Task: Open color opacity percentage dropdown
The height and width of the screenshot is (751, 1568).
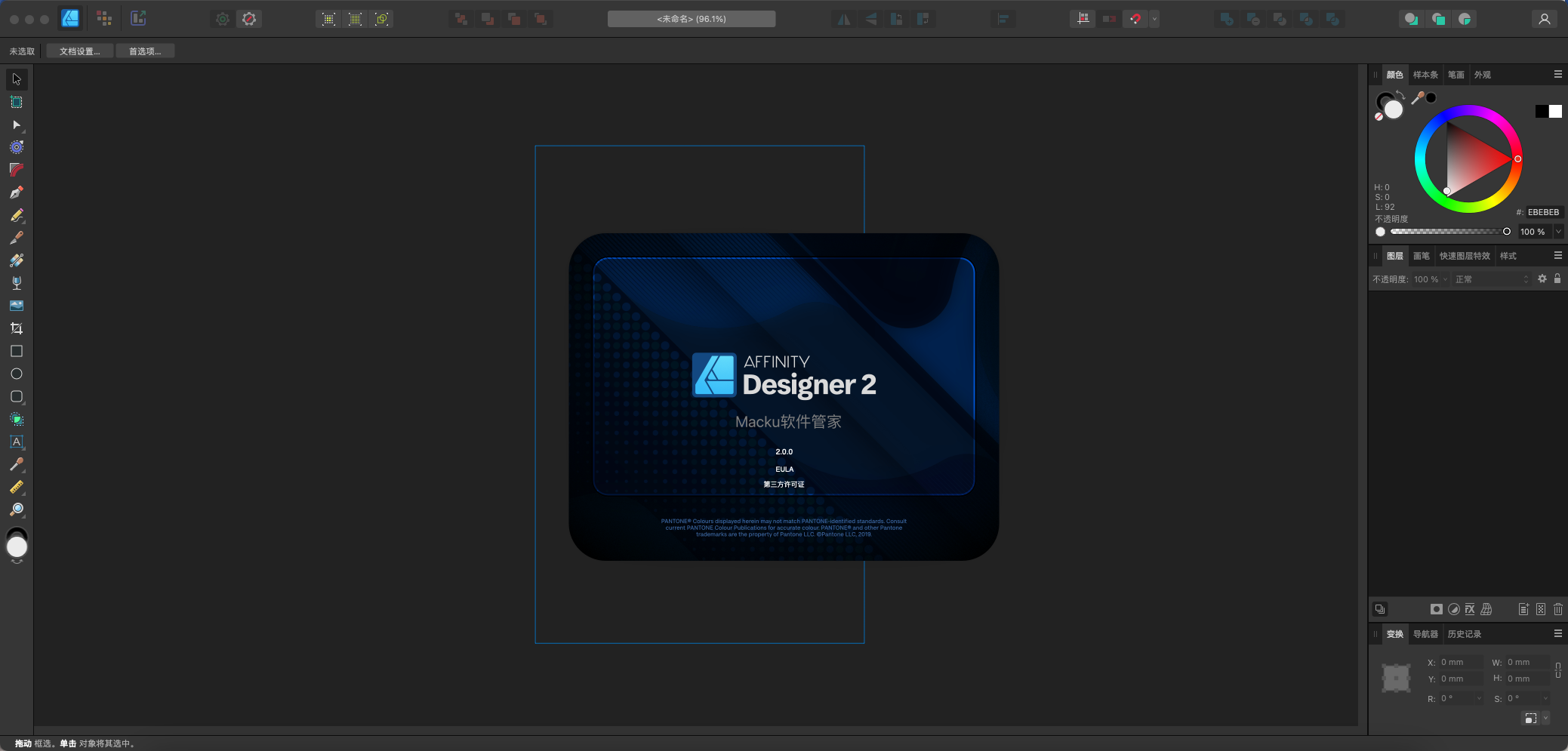Action: coord(1558,232)
